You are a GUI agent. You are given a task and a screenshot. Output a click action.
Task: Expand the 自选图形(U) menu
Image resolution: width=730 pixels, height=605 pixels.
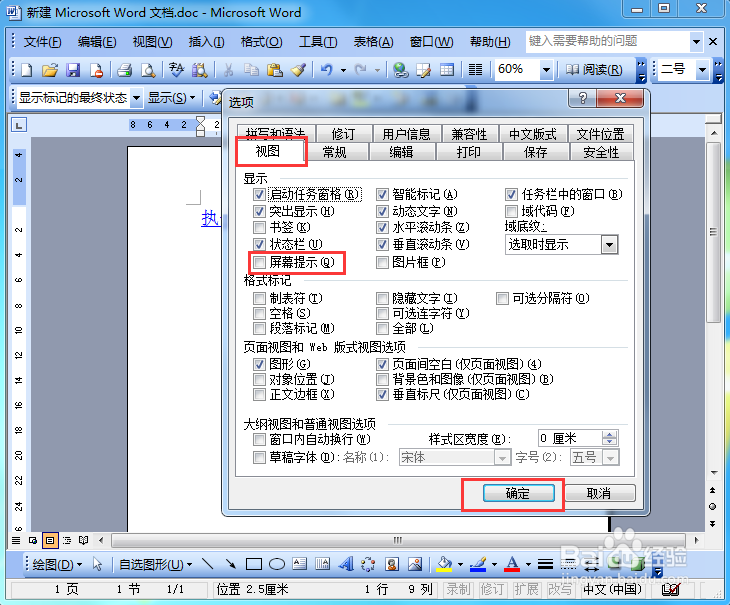[x=155, y=565]
